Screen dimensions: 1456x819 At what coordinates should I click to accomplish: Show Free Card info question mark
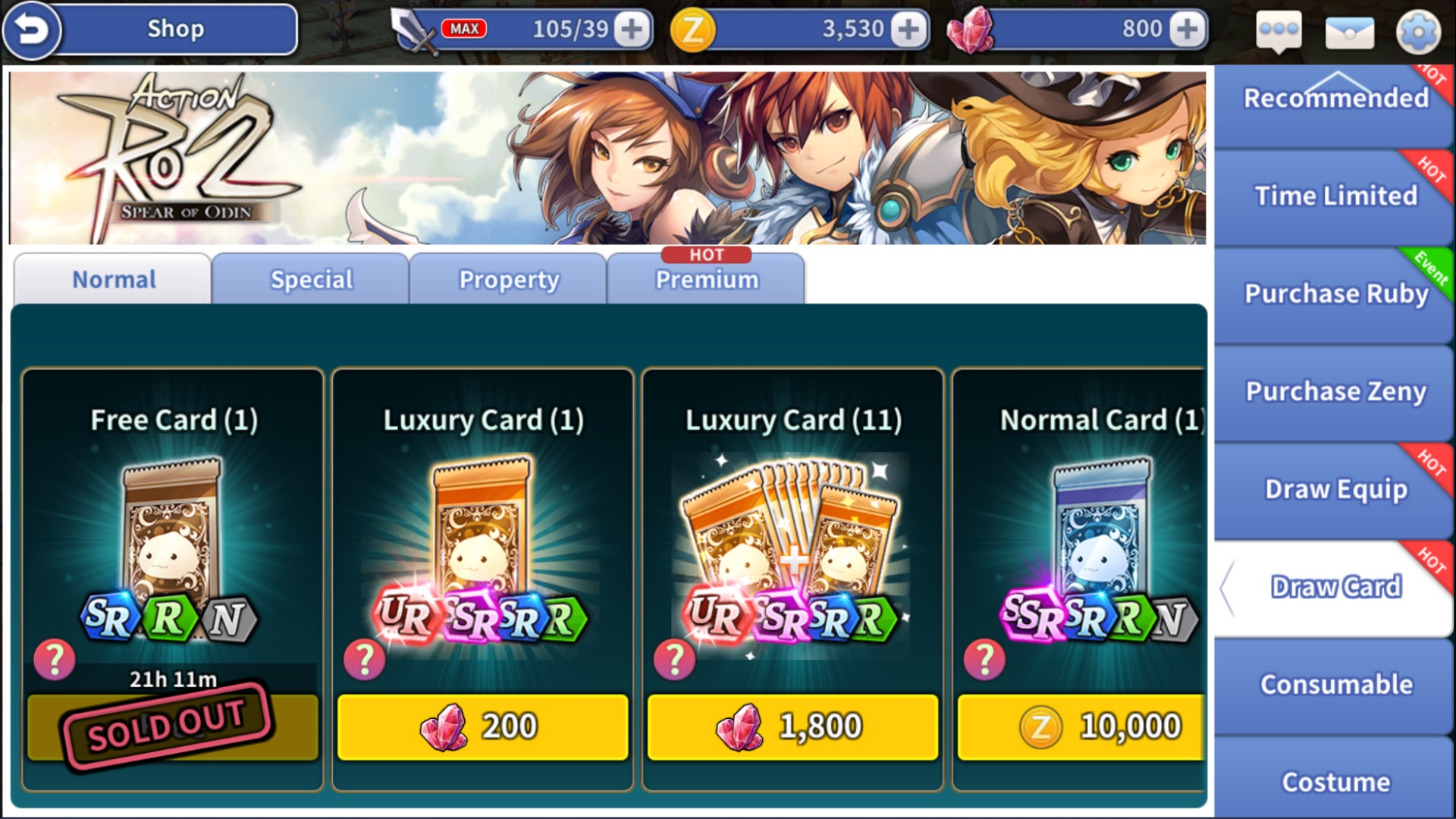55,659
